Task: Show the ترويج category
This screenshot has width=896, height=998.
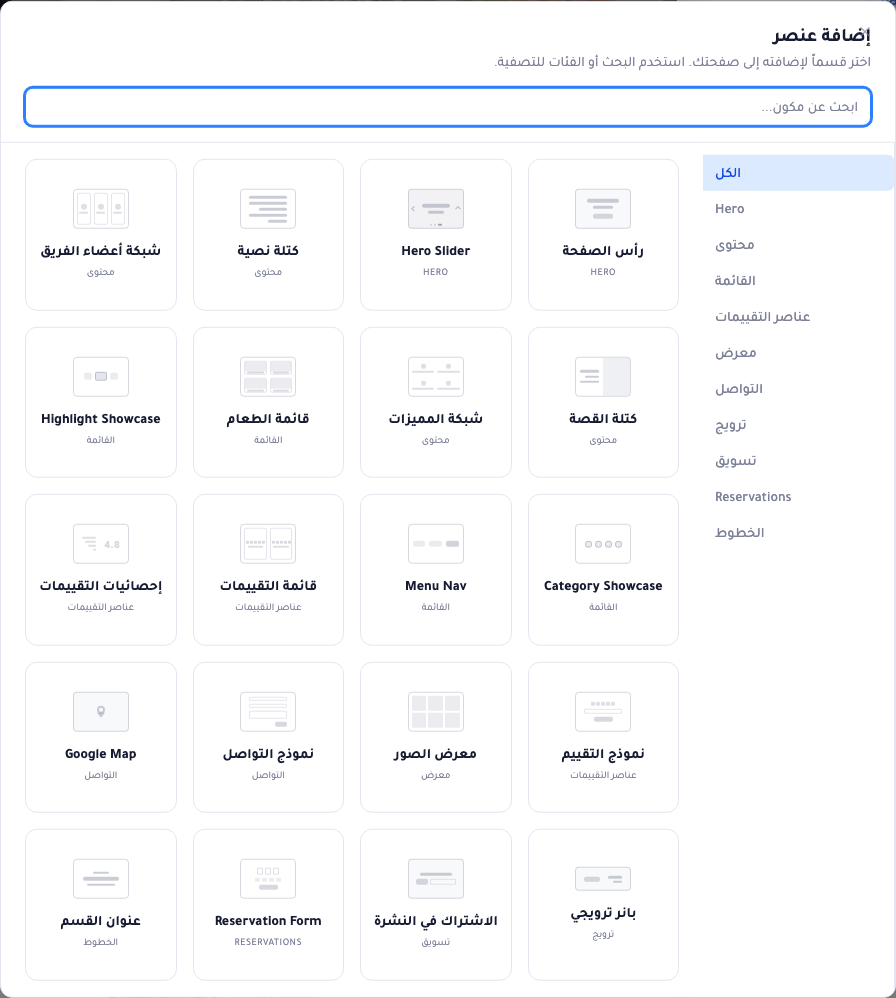Action: coord(798,425)
